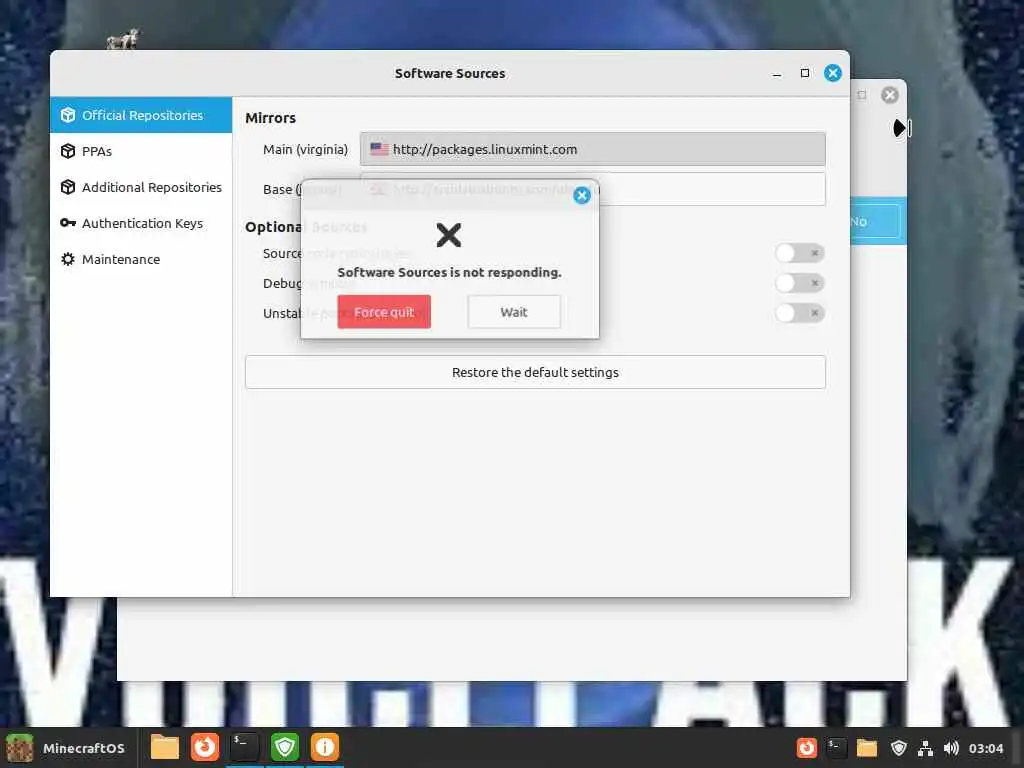
Task: Click the Maintenance gear icon
Action: coord(68,259)
